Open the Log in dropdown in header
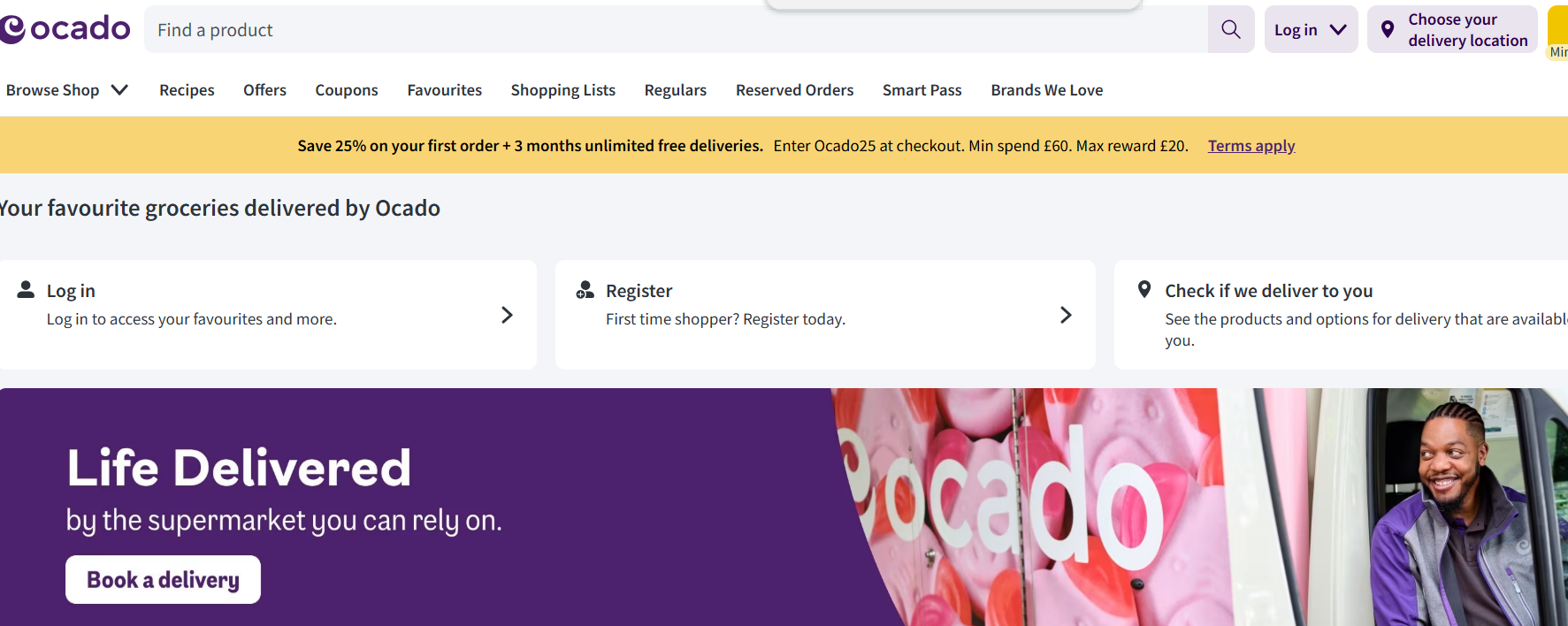 point(1310,30)
